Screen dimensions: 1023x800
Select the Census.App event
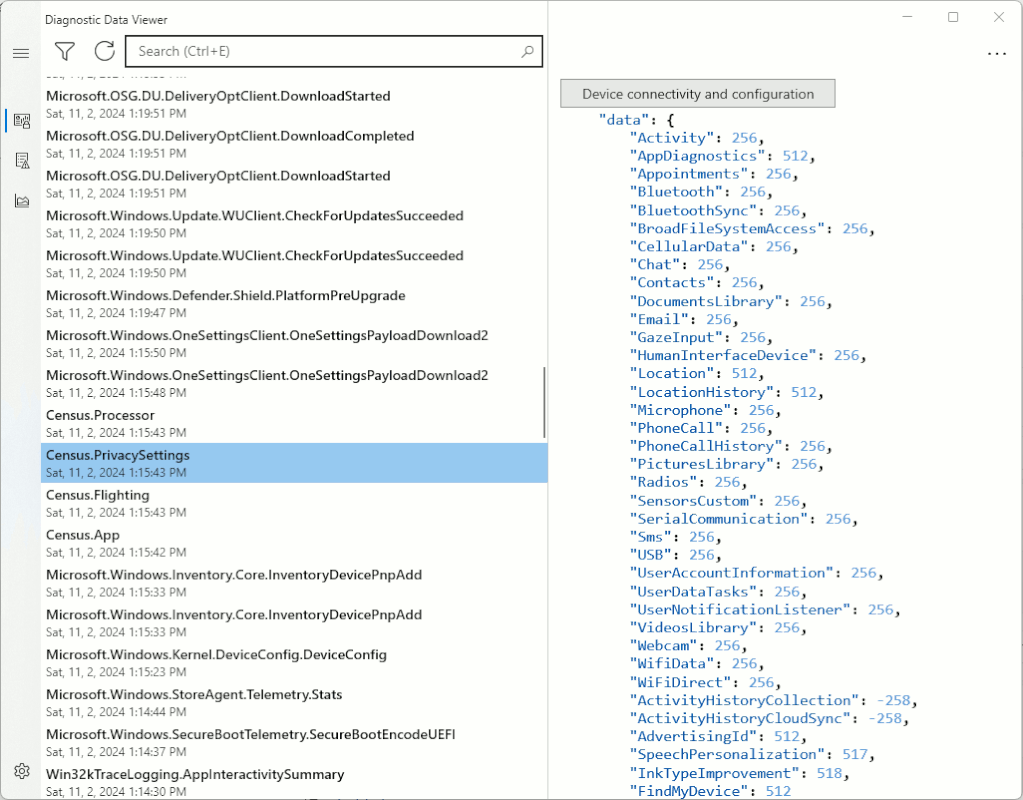294,543
